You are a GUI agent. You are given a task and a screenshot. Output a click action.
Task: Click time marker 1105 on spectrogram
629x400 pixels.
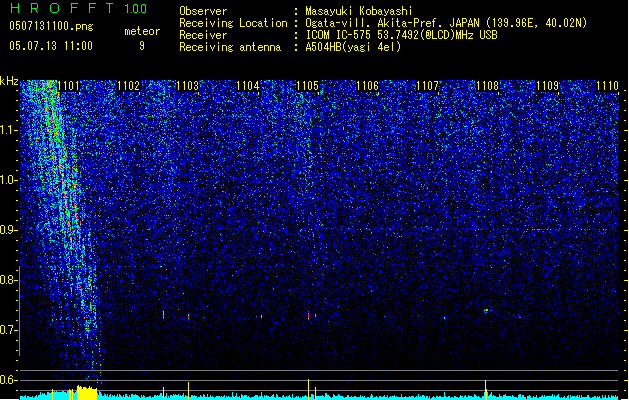(307, 86)
